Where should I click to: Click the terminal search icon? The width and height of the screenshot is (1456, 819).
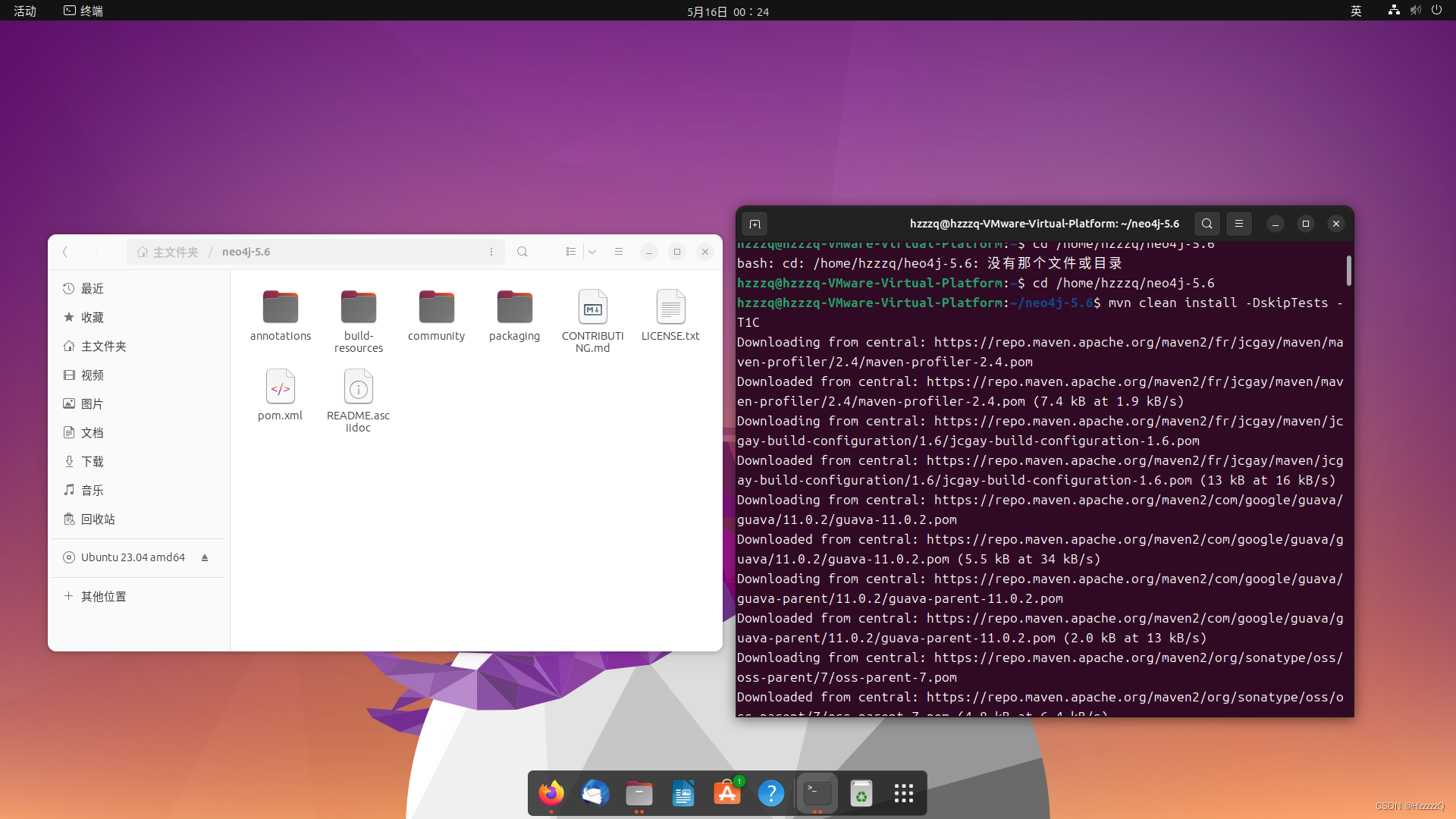[x=1207, y=224]
